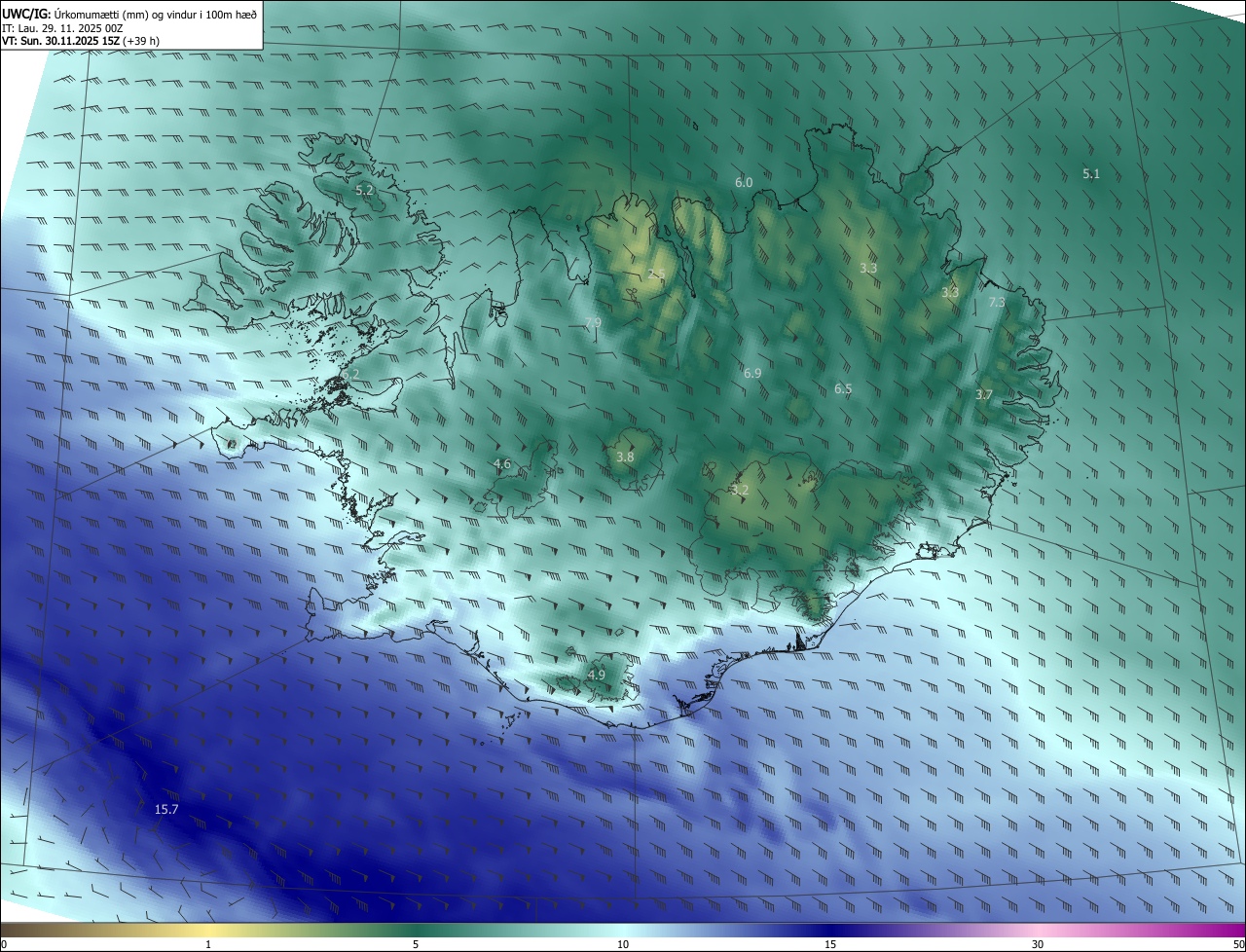
Task: Click the 3.2 value label on the map
Action: [740, 490]
